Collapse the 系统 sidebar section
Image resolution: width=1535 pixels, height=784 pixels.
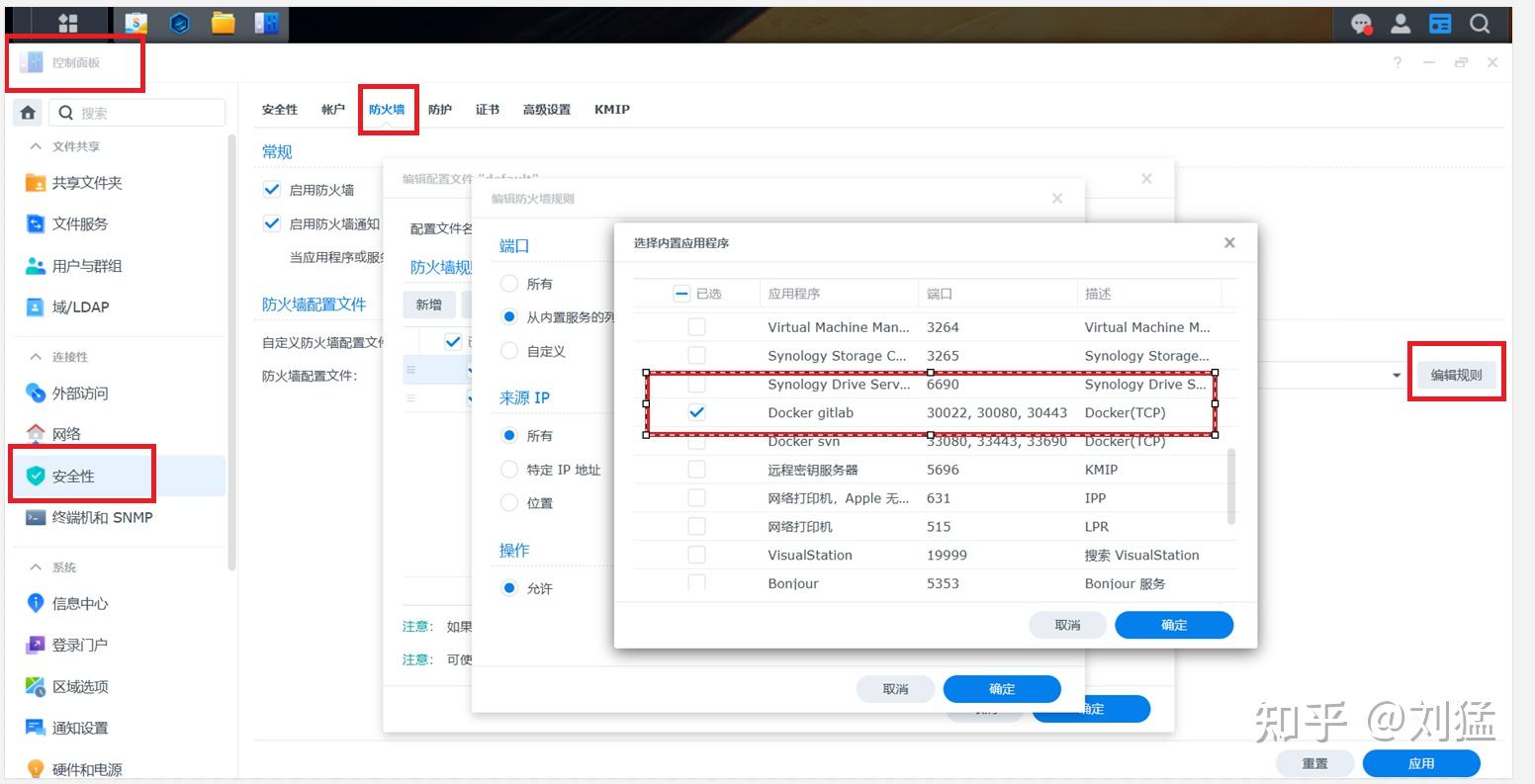pyautogui.click(x=36, y=567)
